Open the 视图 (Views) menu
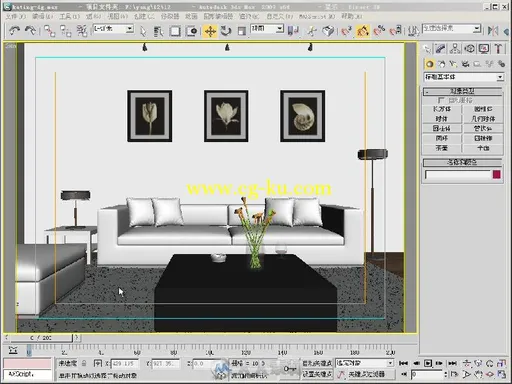 [118, 16]
